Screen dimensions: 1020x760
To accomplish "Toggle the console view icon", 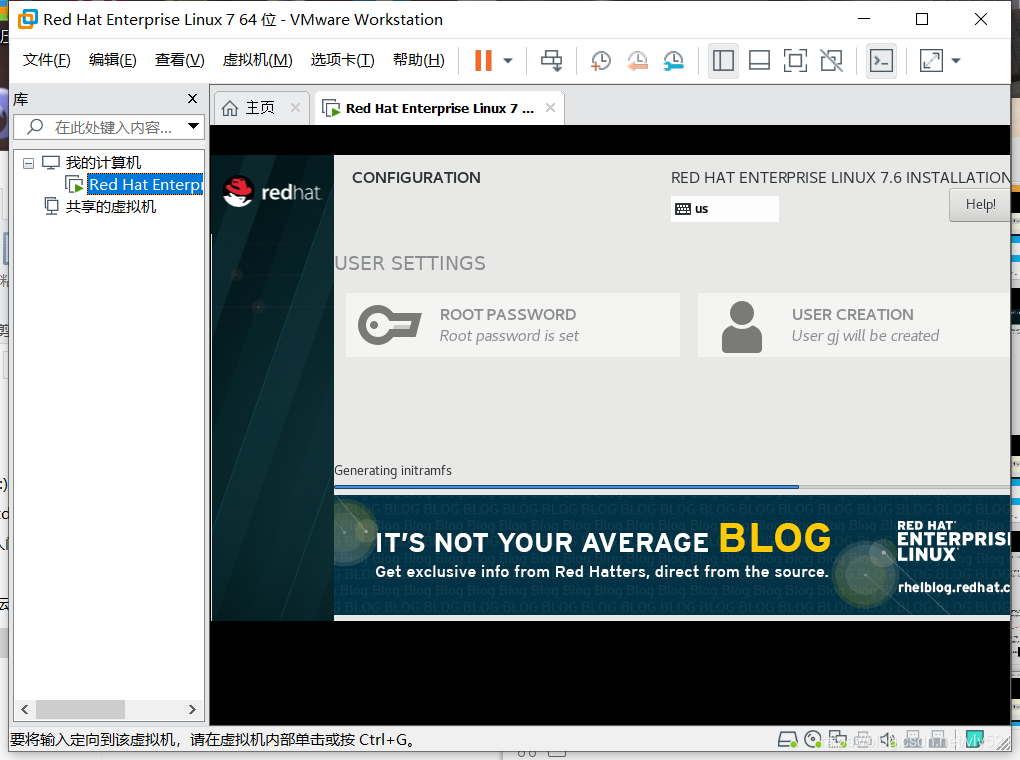I will [881, 61].
